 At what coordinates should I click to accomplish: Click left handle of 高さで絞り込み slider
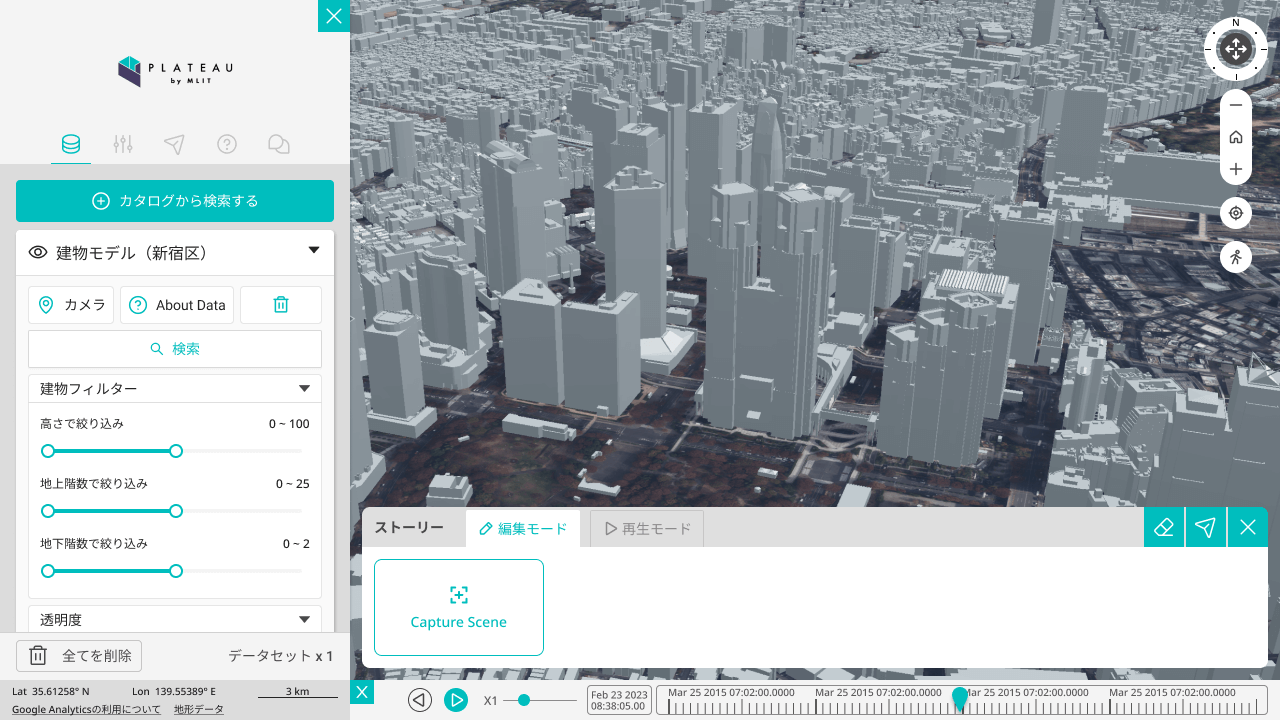click(x=48, y=451)
